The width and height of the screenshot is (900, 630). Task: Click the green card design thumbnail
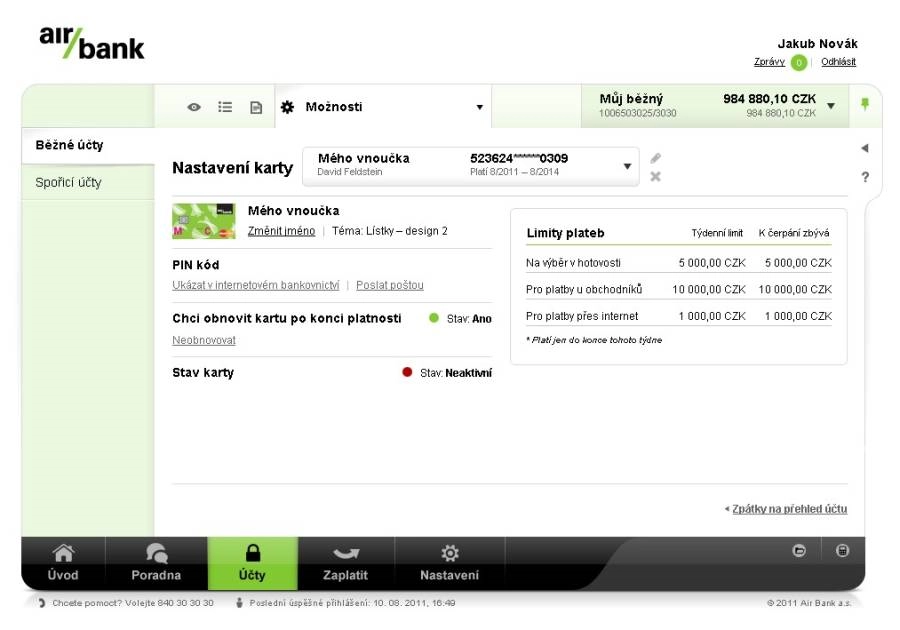click(x=204, y=220)
